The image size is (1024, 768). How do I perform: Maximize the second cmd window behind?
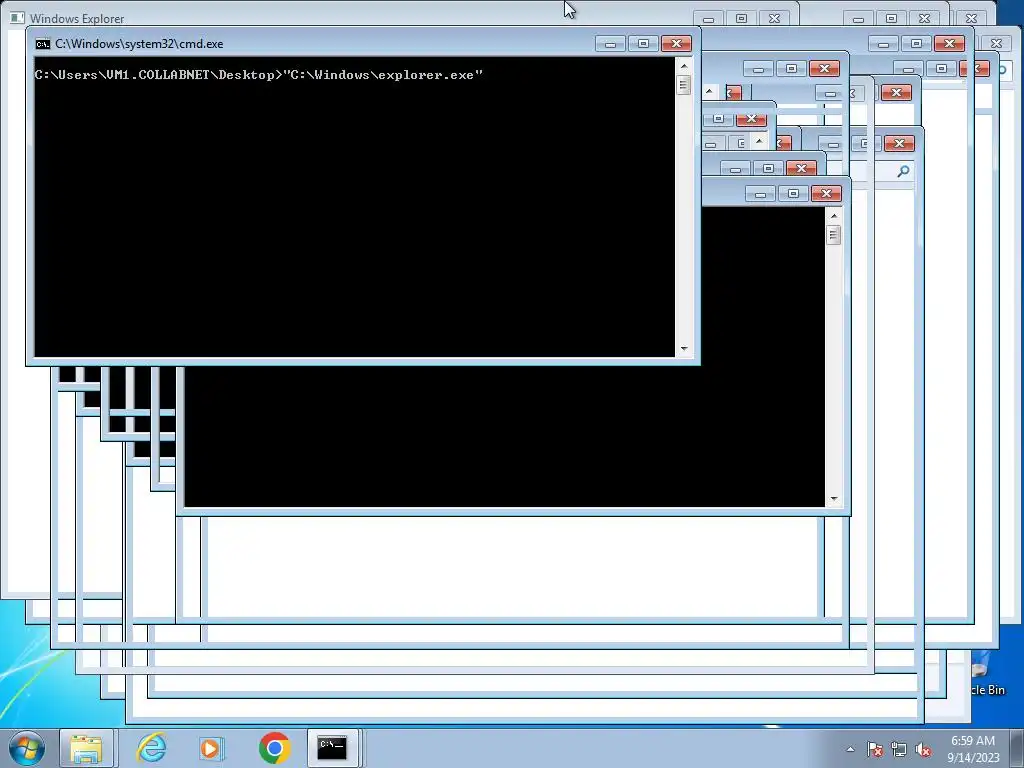pyautogui.click(x=793, y=193)
